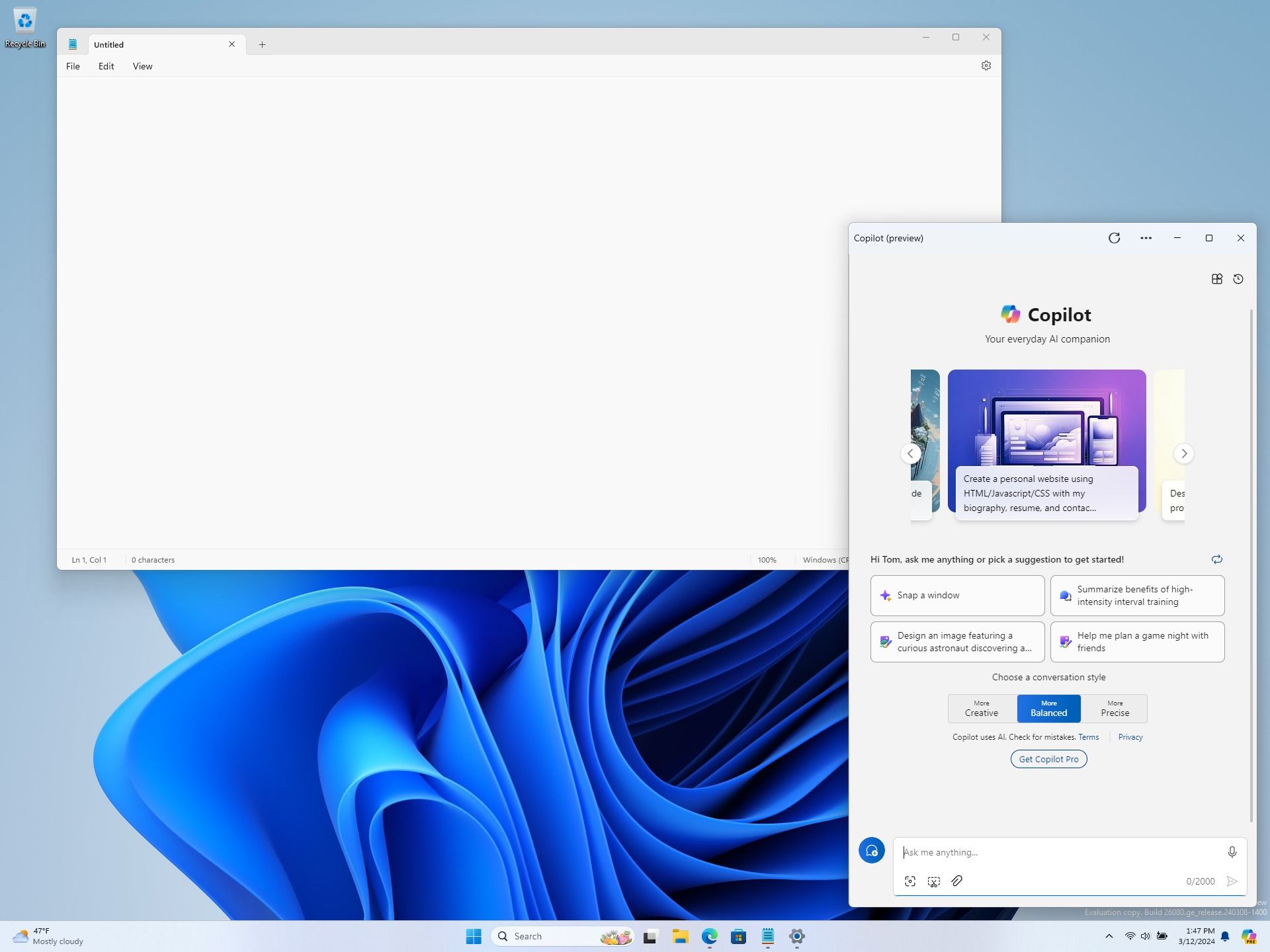Click Get Copilot Pro button
The width and height of the screenshot is (1270, 952).
tap(1048, 758)
